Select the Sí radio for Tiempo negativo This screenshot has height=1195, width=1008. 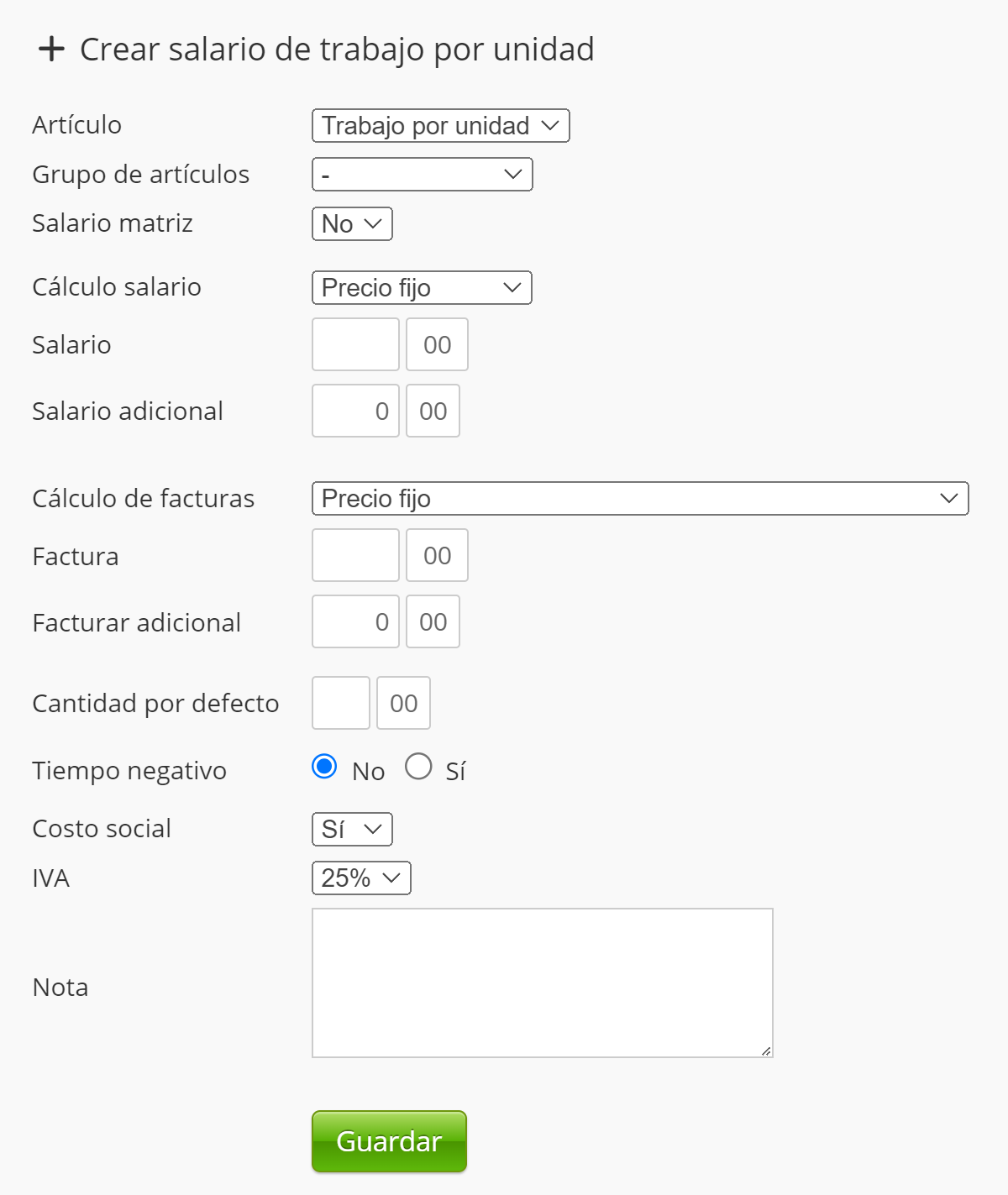(418, 767)
